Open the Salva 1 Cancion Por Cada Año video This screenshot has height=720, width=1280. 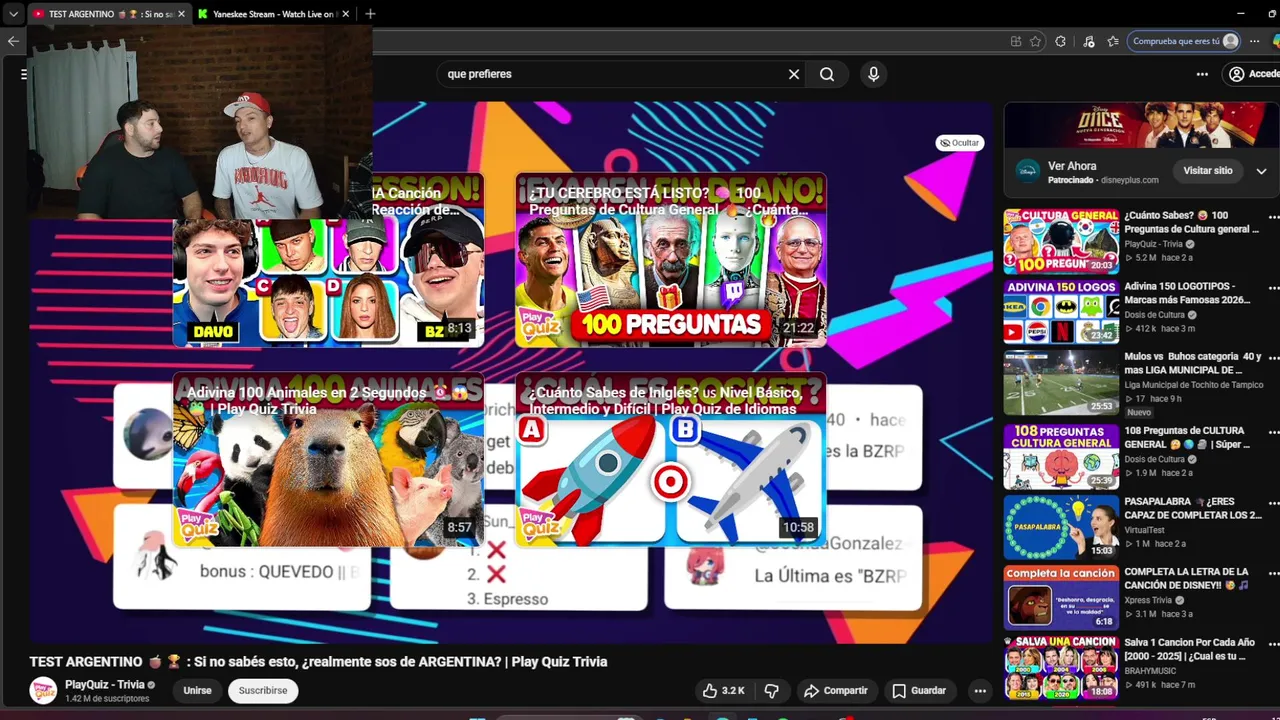[x=1061, y=668]
